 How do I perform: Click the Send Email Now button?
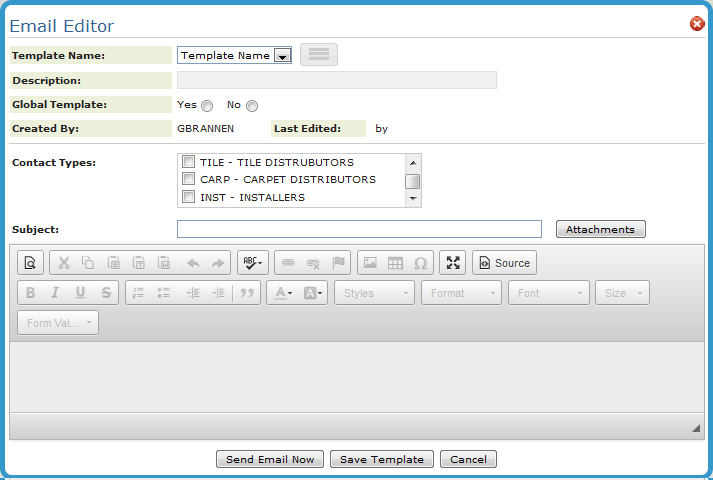tap(270, 459)
